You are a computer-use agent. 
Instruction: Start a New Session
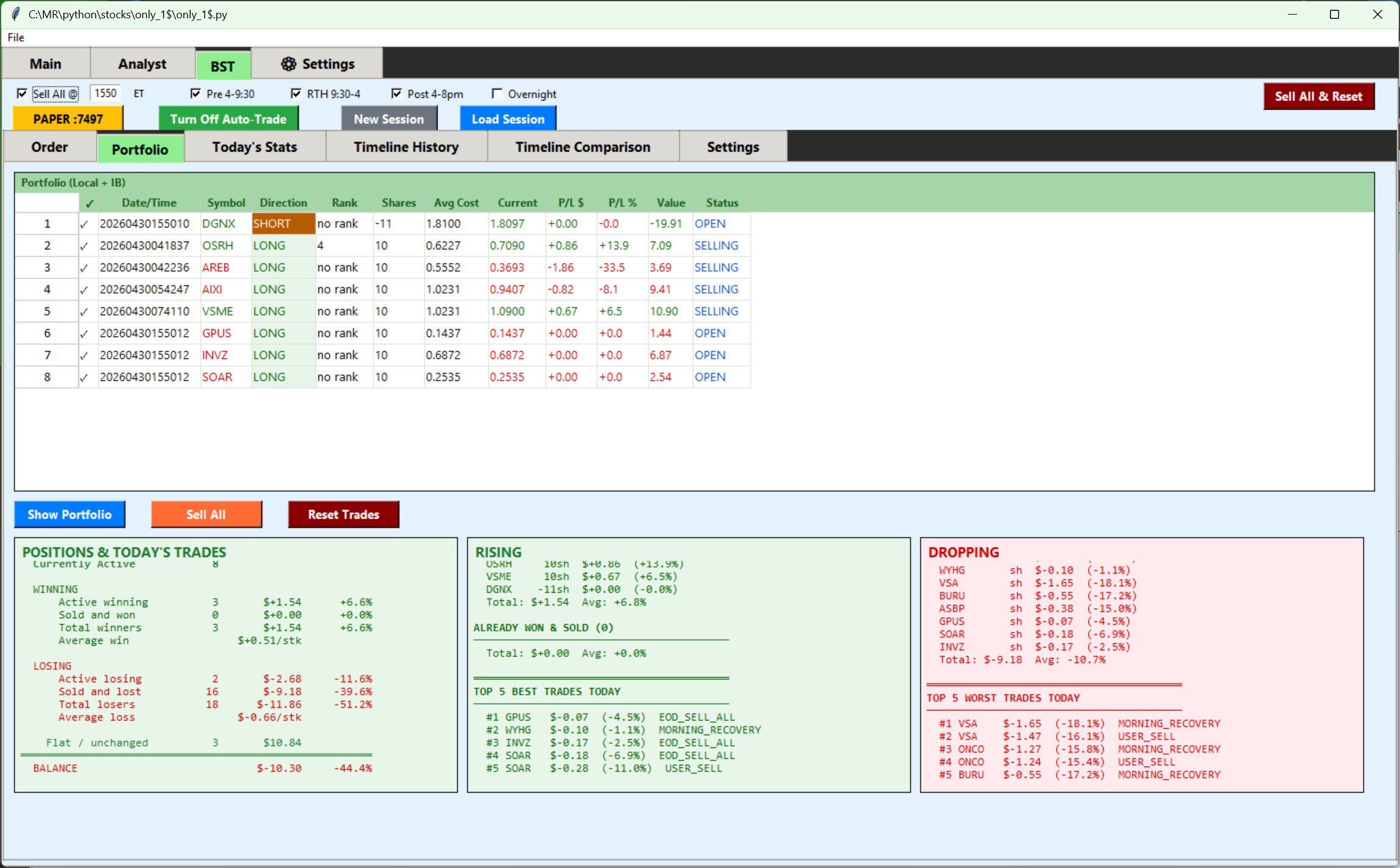389,119
